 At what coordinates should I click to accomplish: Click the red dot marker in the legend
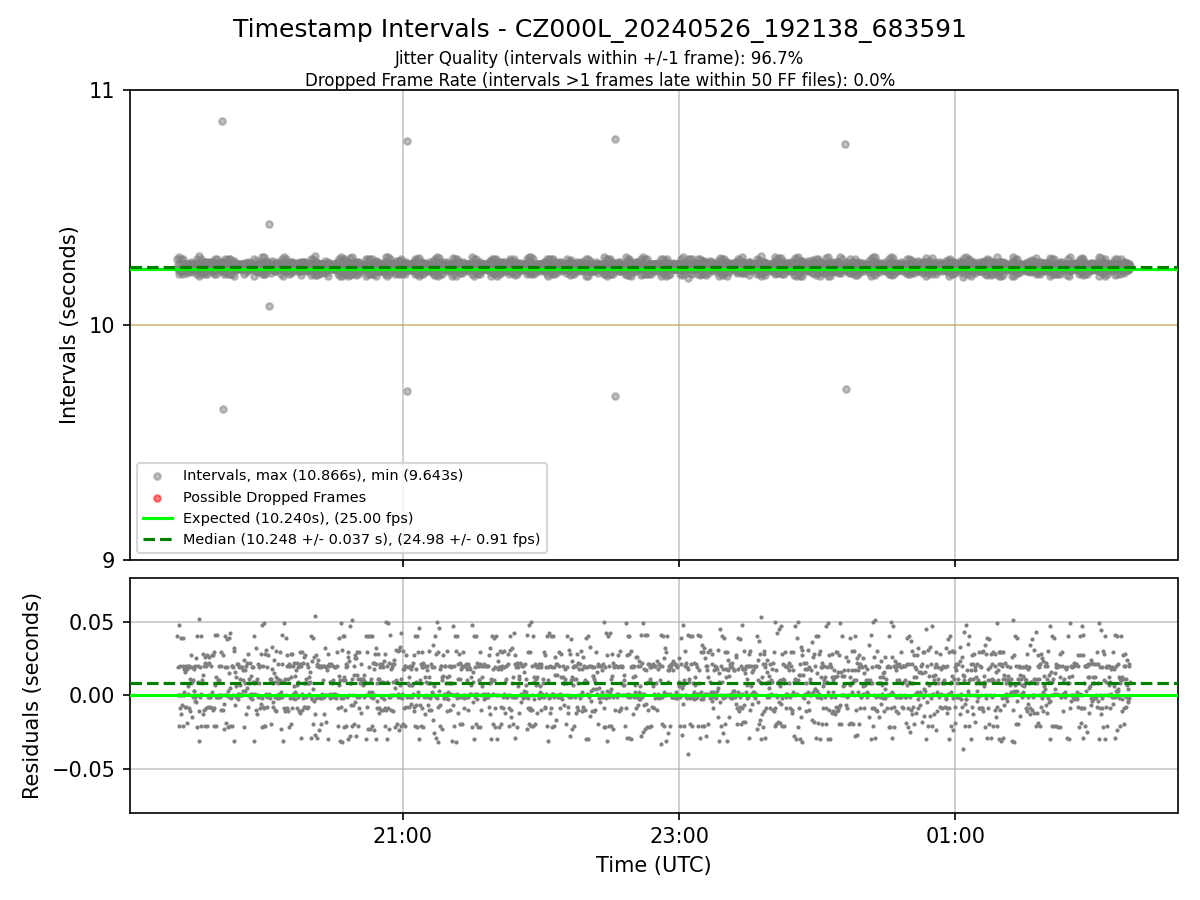point(157,497)
